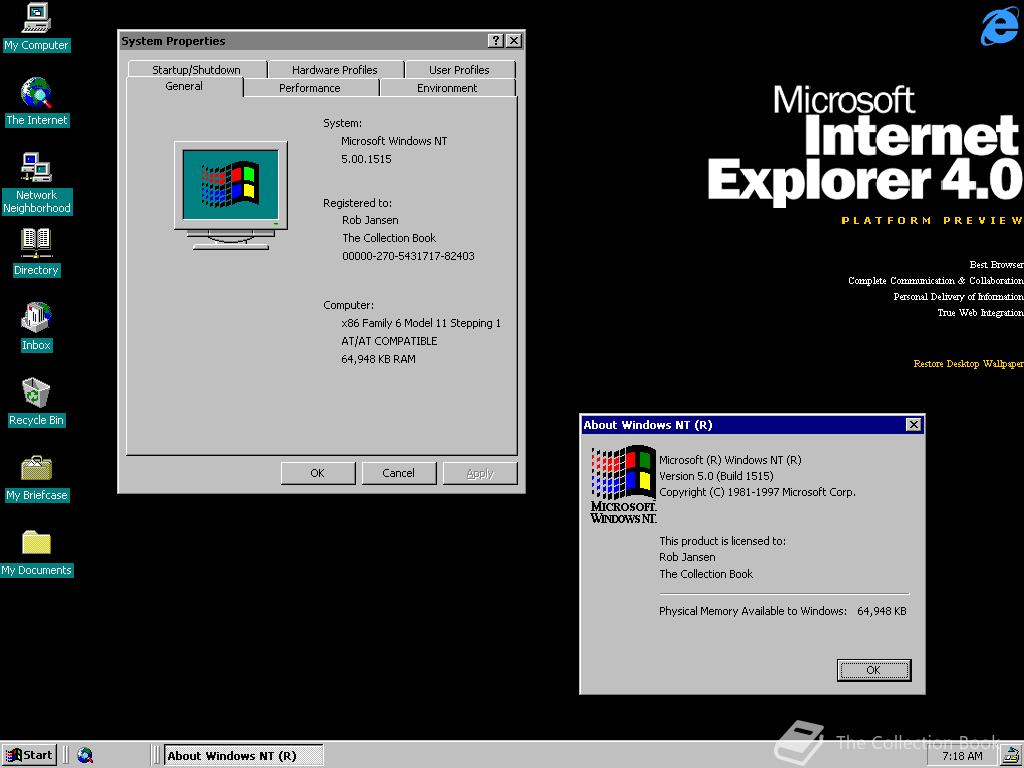Viewport: 1024px width, 768px height.
Task: Click the System Properties title bar
Action: (303, 40)
